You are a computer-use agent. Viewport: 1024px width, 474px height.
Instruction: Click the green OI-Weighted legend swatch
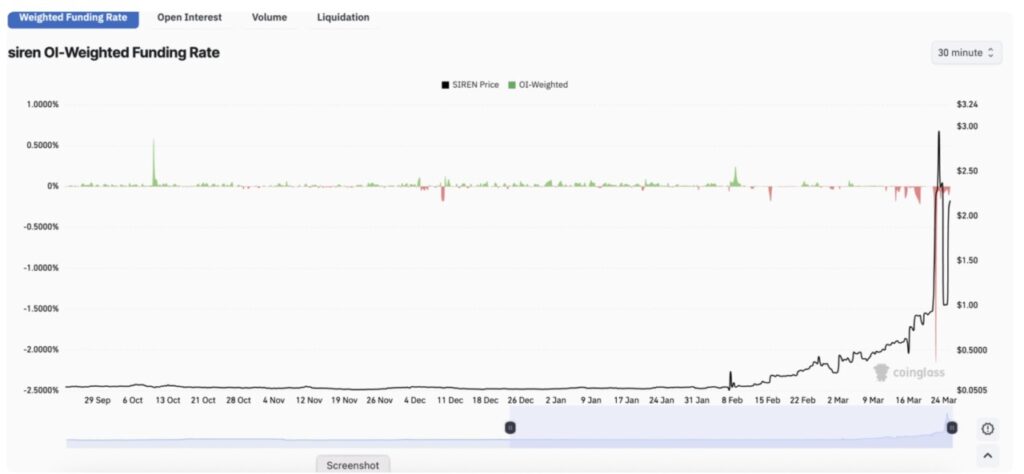point(513,85)
